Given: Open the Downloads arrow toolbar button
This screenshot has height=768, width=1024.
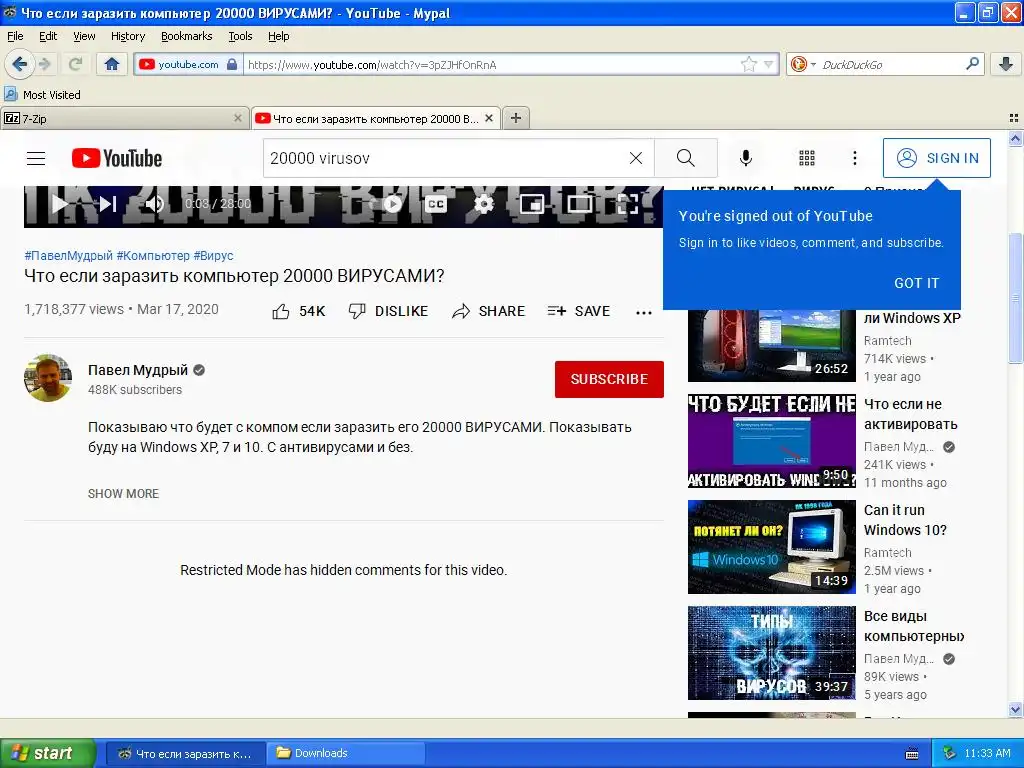Looking at the screenshot, I should [1006, 64].
